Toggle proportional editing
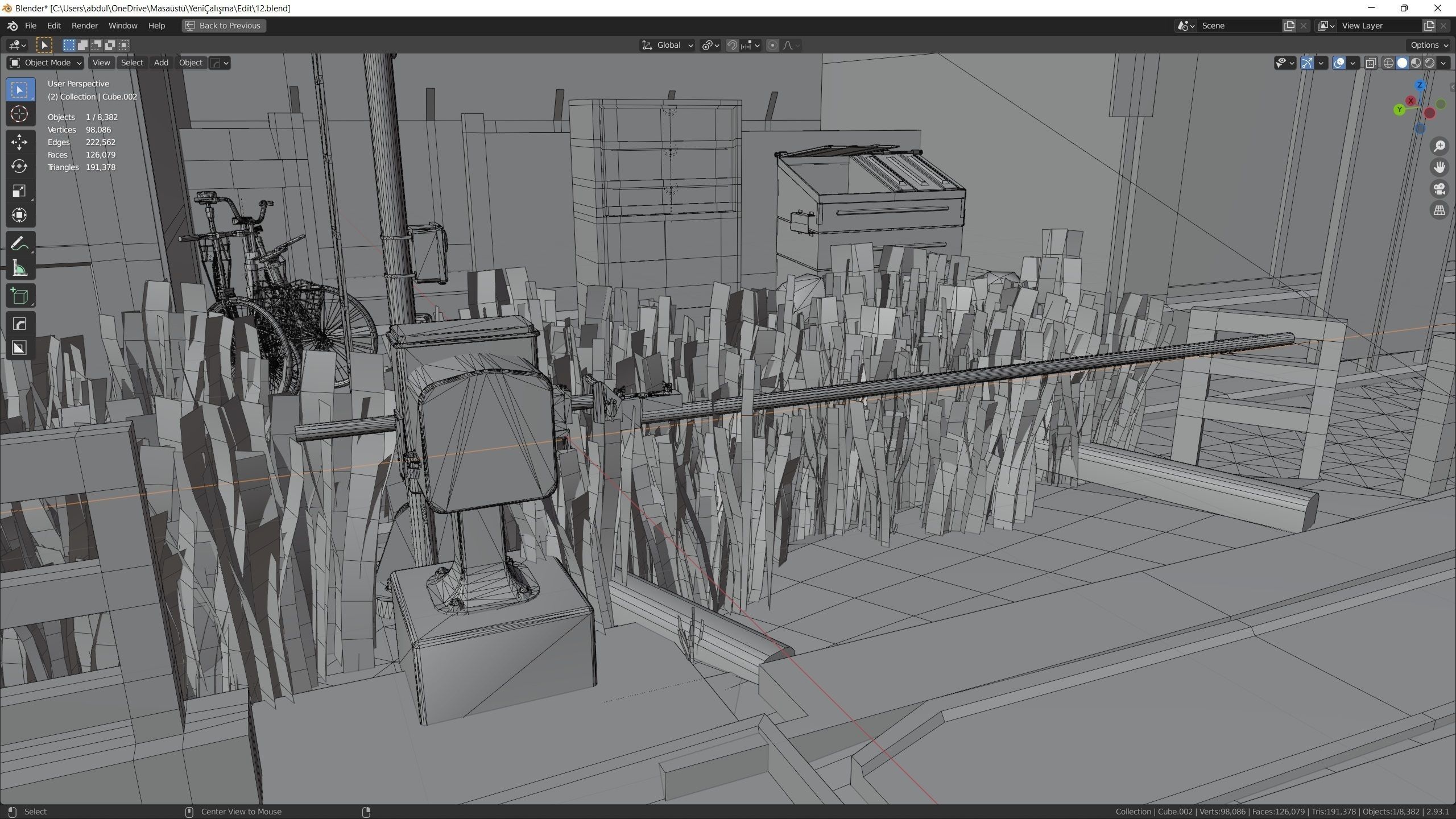 [772, 45]
